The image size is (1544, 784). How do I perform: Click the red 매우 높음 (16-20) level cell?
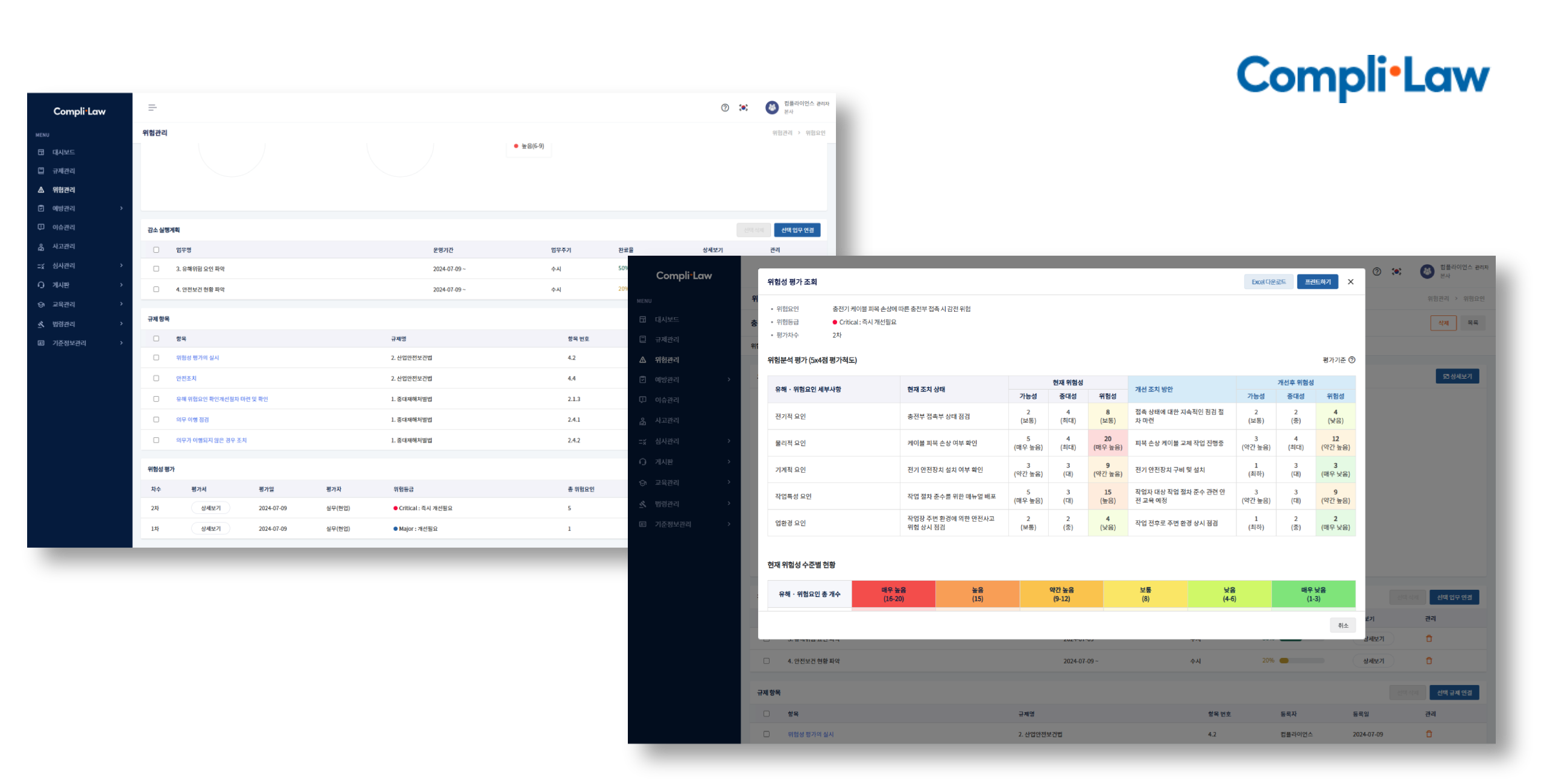893,594
